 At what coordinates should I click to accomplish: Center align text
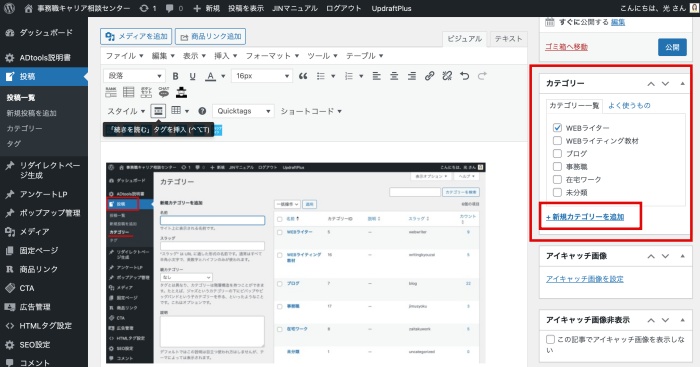pyautogui.click(x=394, y=76)
